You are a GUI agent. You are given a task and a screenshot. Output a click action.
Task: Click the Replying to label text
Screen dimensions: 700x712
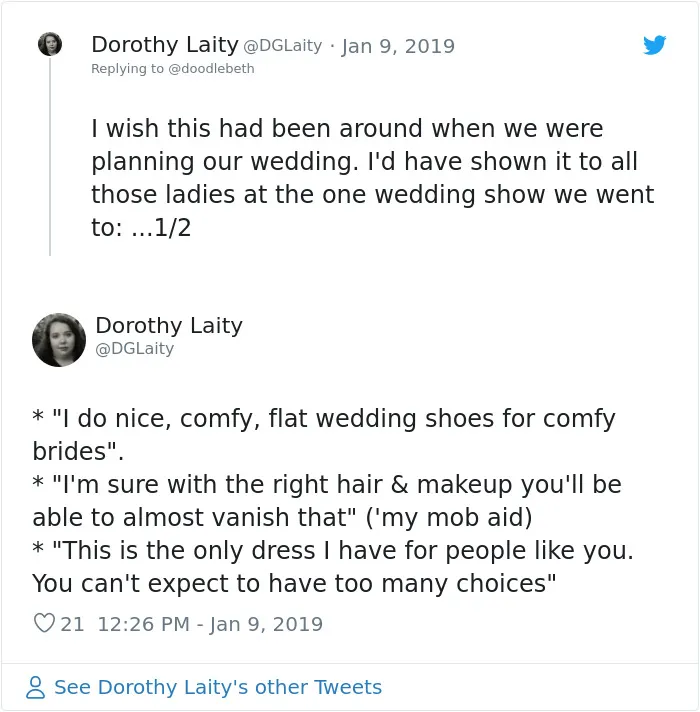128,69
